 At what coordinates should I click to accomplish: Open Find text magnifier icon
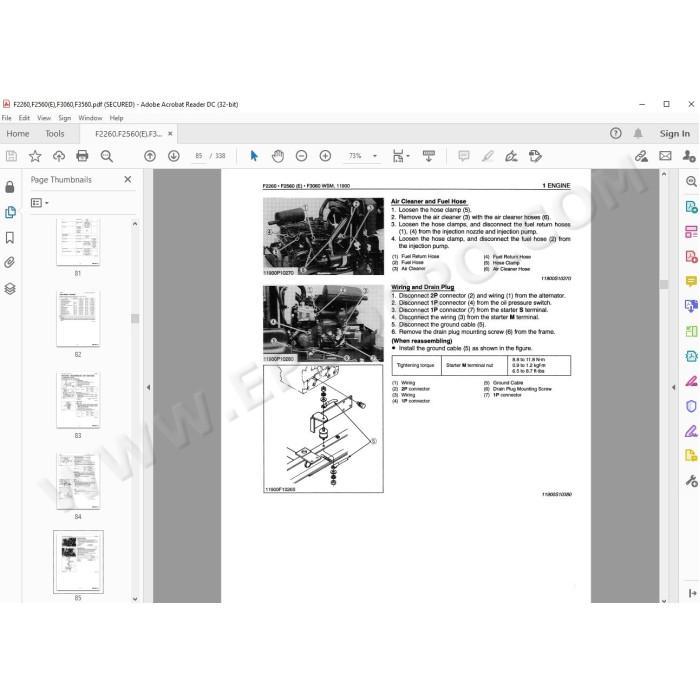click(x=106, y=156)
